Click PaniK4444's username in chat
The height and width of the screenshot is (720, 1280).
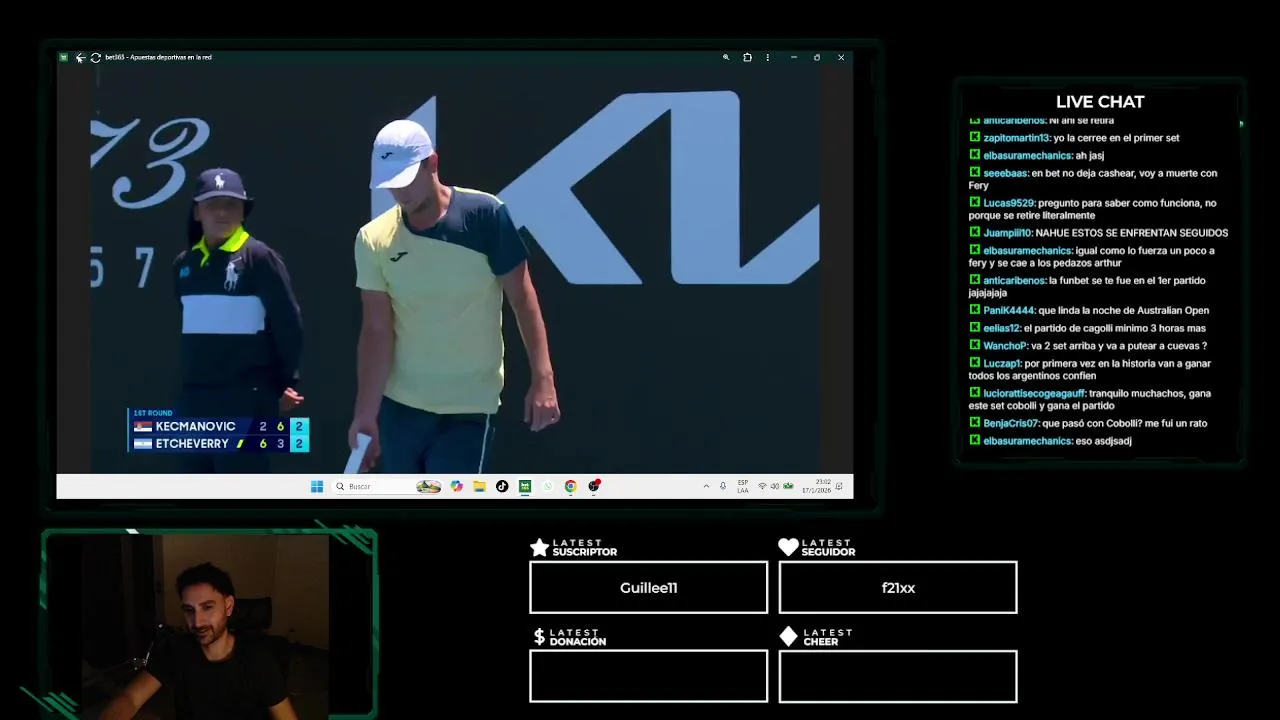[x=1009, y=310]
